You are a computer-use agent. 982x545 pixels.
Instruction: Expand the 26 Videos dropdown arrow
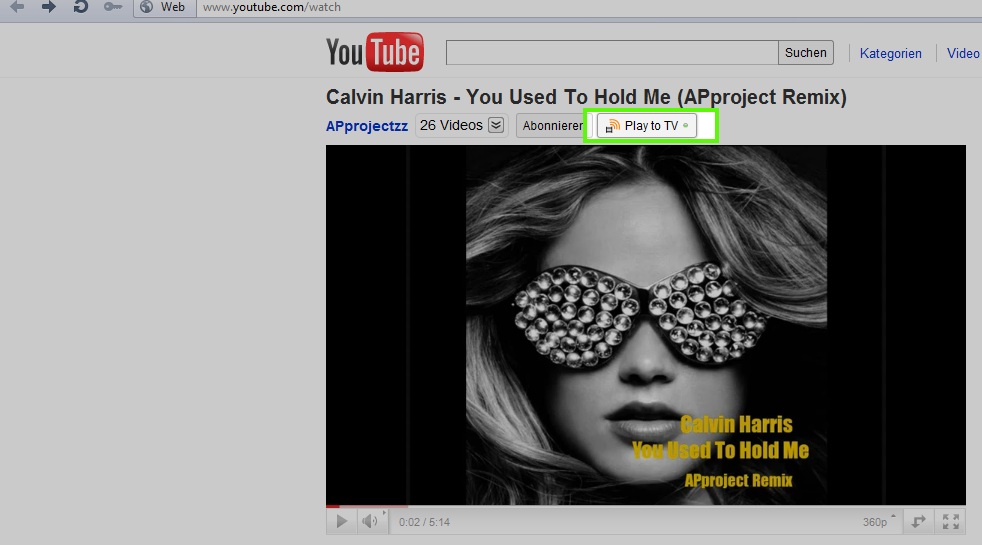496,125
